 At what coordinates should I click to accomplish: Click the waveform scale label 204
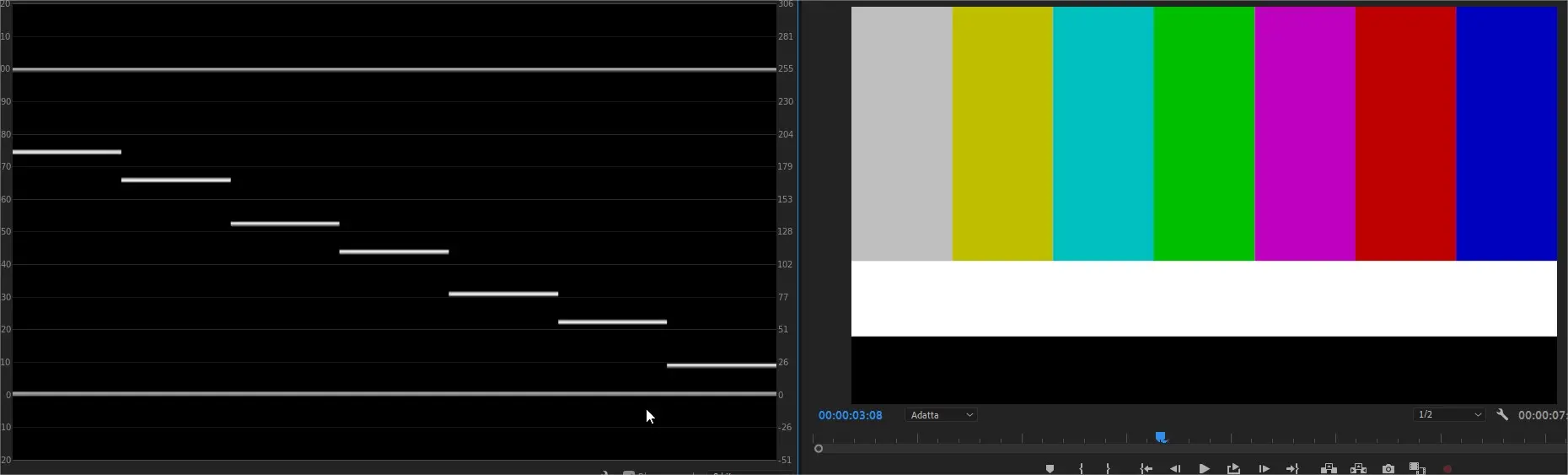(x=785, y=134)
